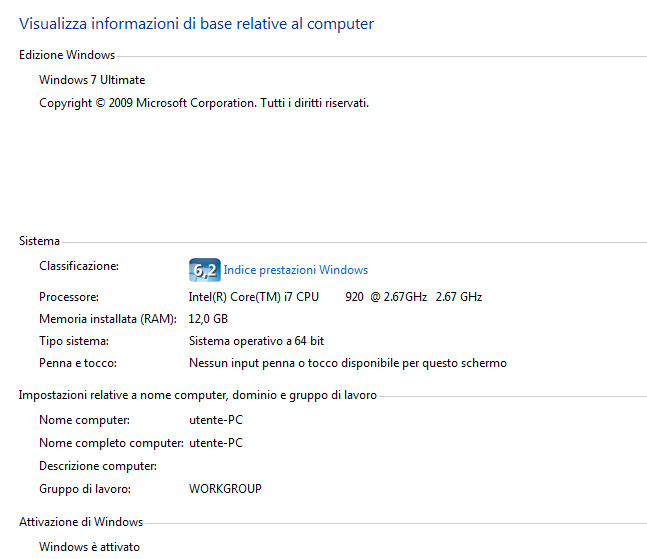Click the 'Nome computer:' label
647x559 pixels.
pos(84,420)
